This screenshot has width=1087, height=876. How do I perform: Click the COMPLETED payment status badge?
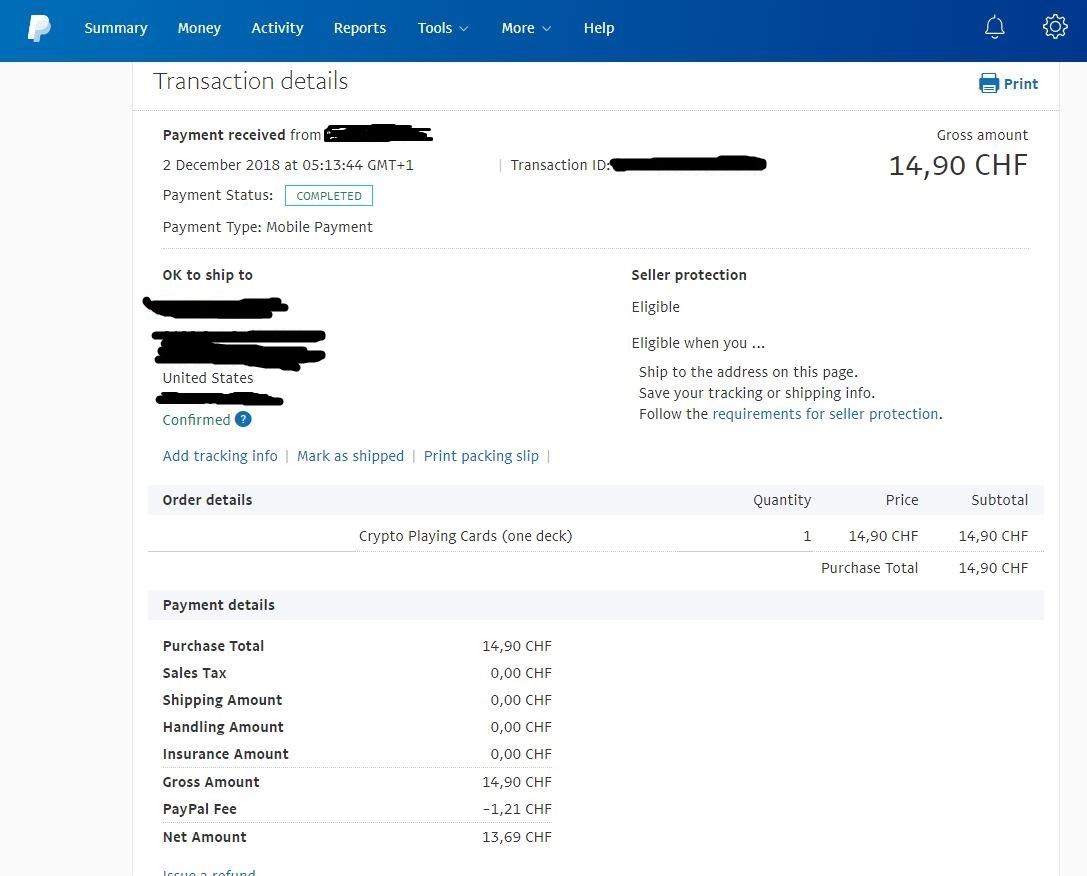(328, 195)
